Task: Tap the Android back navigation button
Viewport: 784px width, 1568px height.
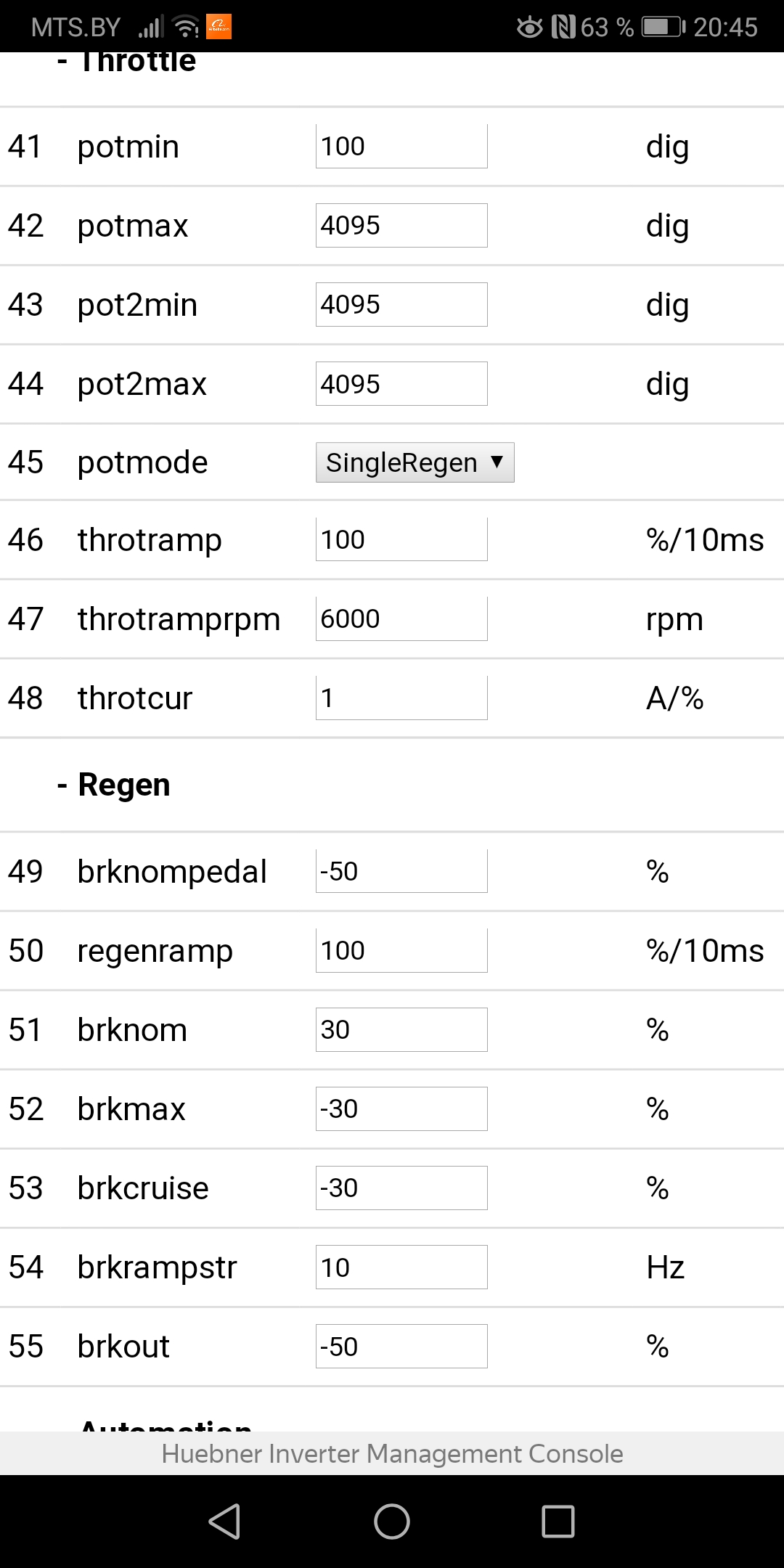Action: tap(225, 1522)
